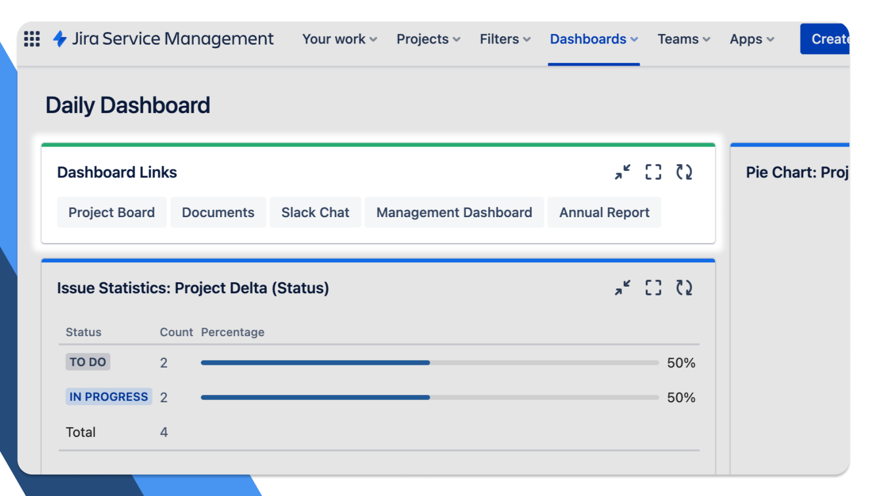This screenshot has width=871, height=496.
Task: Expand Issue Statistics gadget to fullscreen
Action: 653,288
